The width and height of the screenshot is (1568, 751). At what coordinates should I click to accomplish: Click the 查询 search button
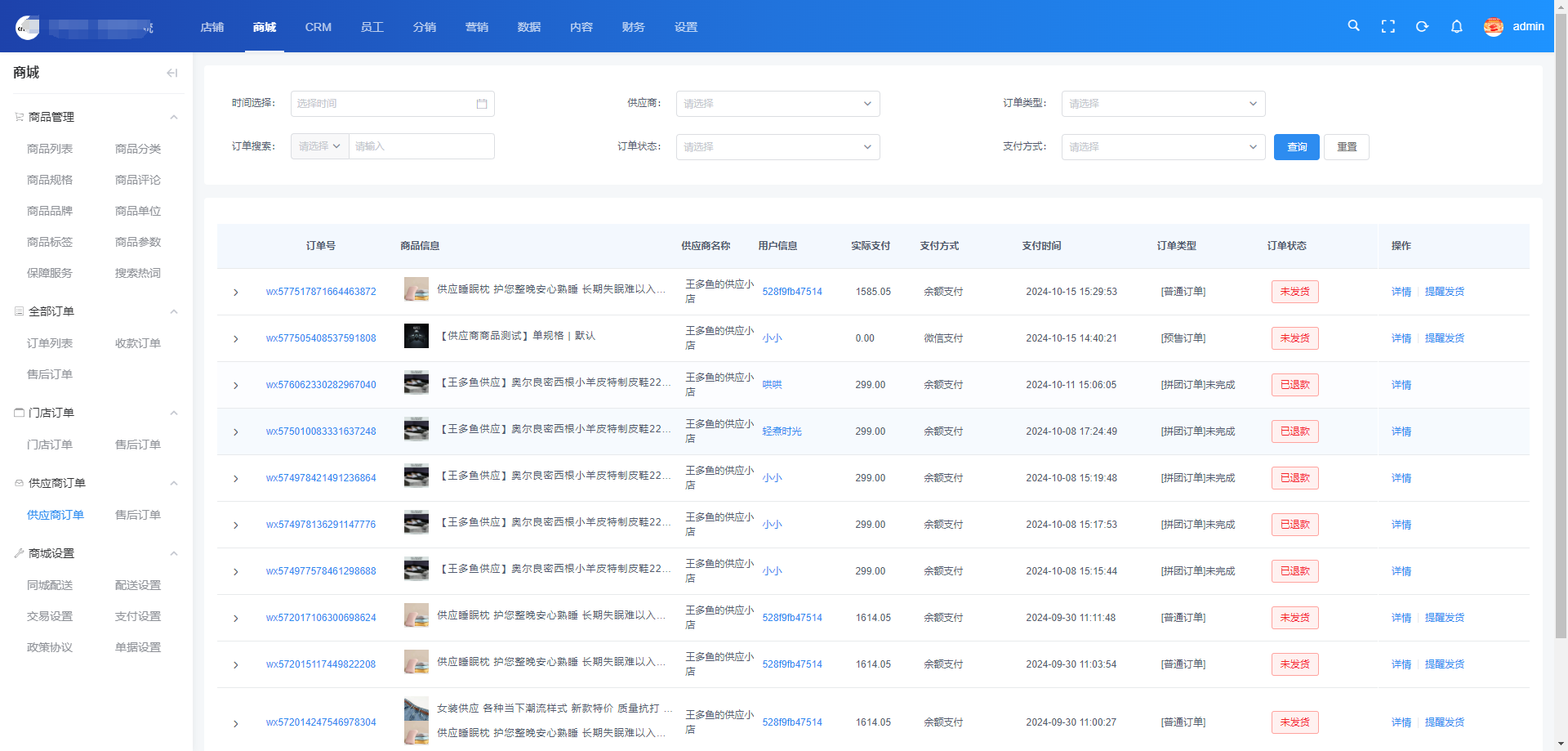point(1297,147)
